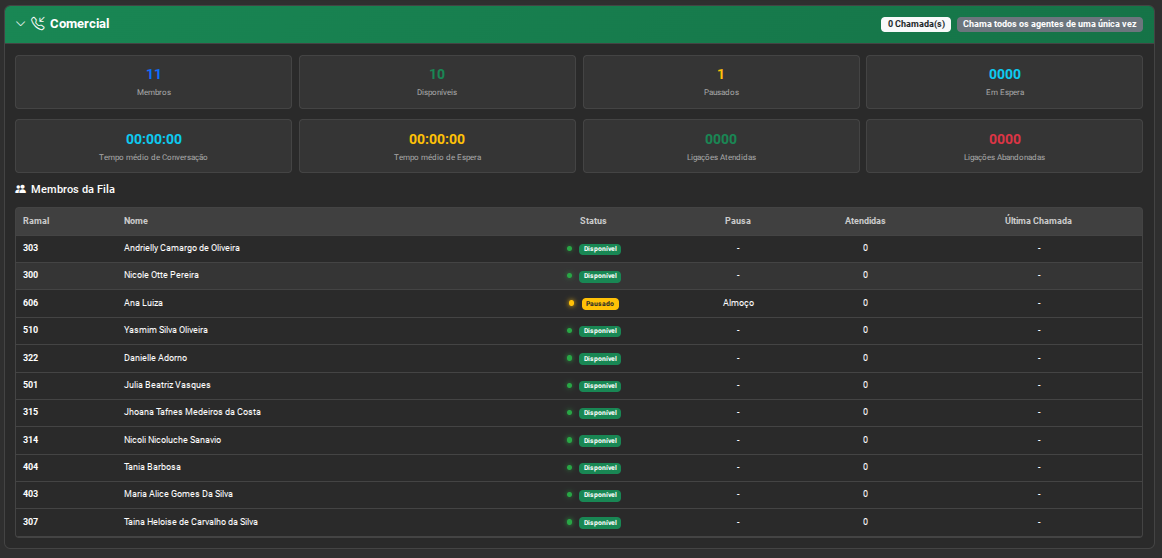The height and width of the screenshot is (558, 1162).
Task: Click Disponível badge for Julia Beatriz Vasques
Action: click(x=600, y=386)
